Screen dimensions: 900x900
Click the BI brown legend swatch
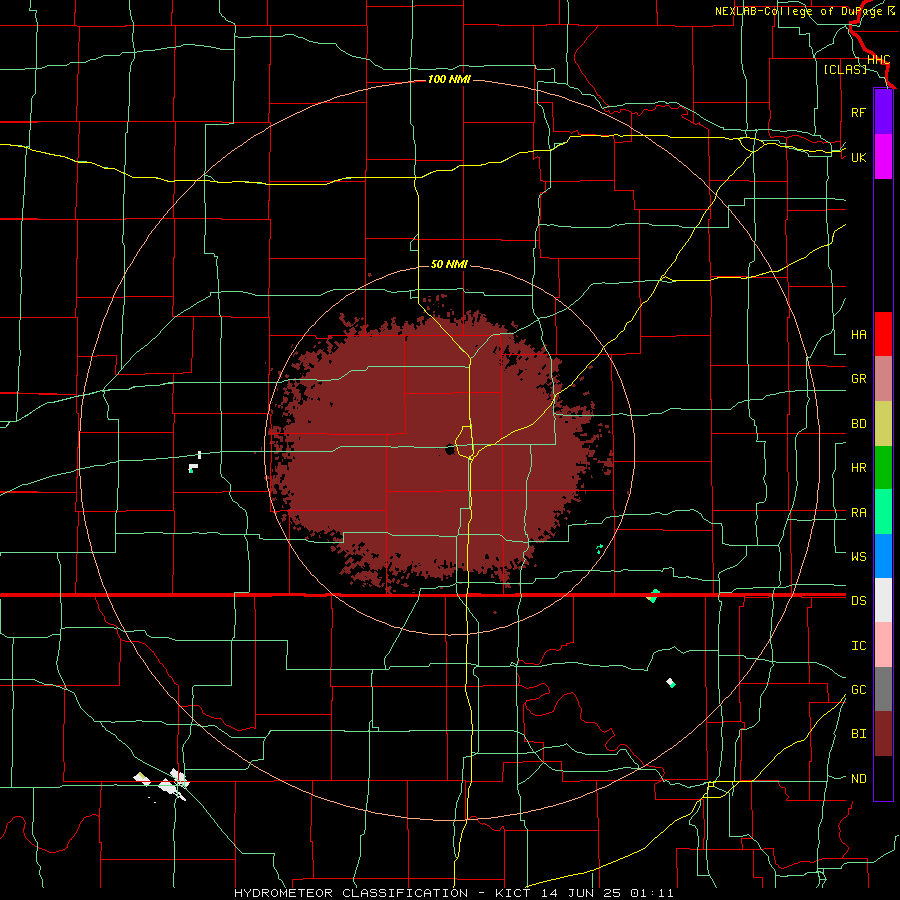[x=883, y=734]
